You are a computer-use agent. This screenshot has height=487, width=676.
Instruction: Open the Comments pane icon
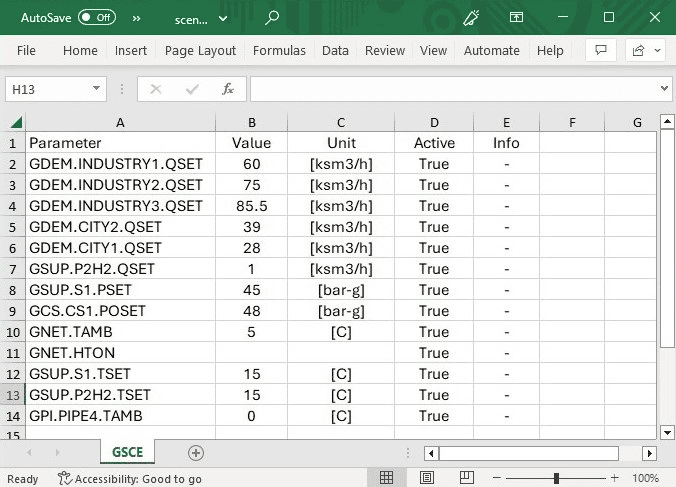pos(600,50)
